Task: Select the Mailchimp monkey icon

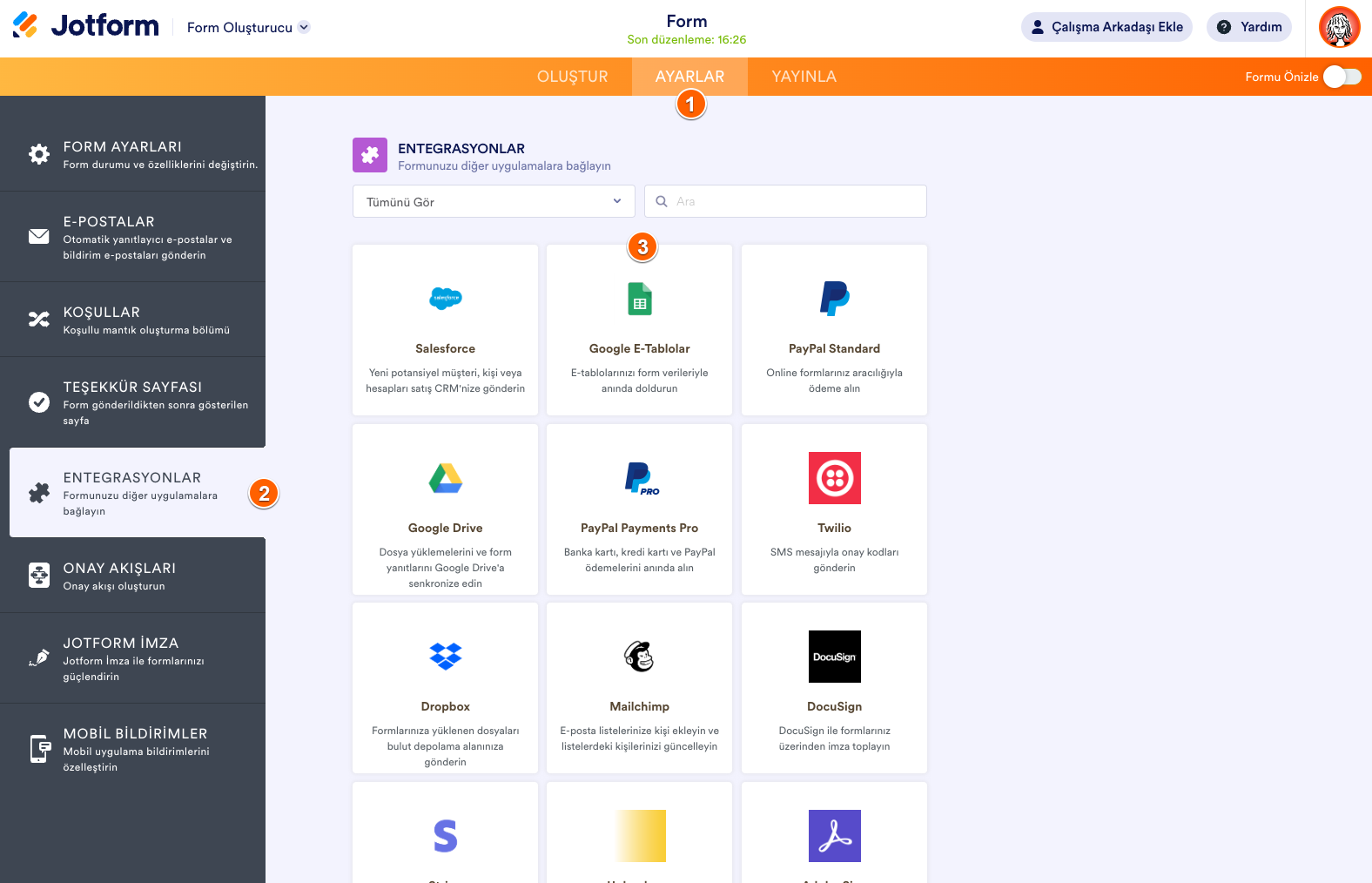Action: click(640, 657)
